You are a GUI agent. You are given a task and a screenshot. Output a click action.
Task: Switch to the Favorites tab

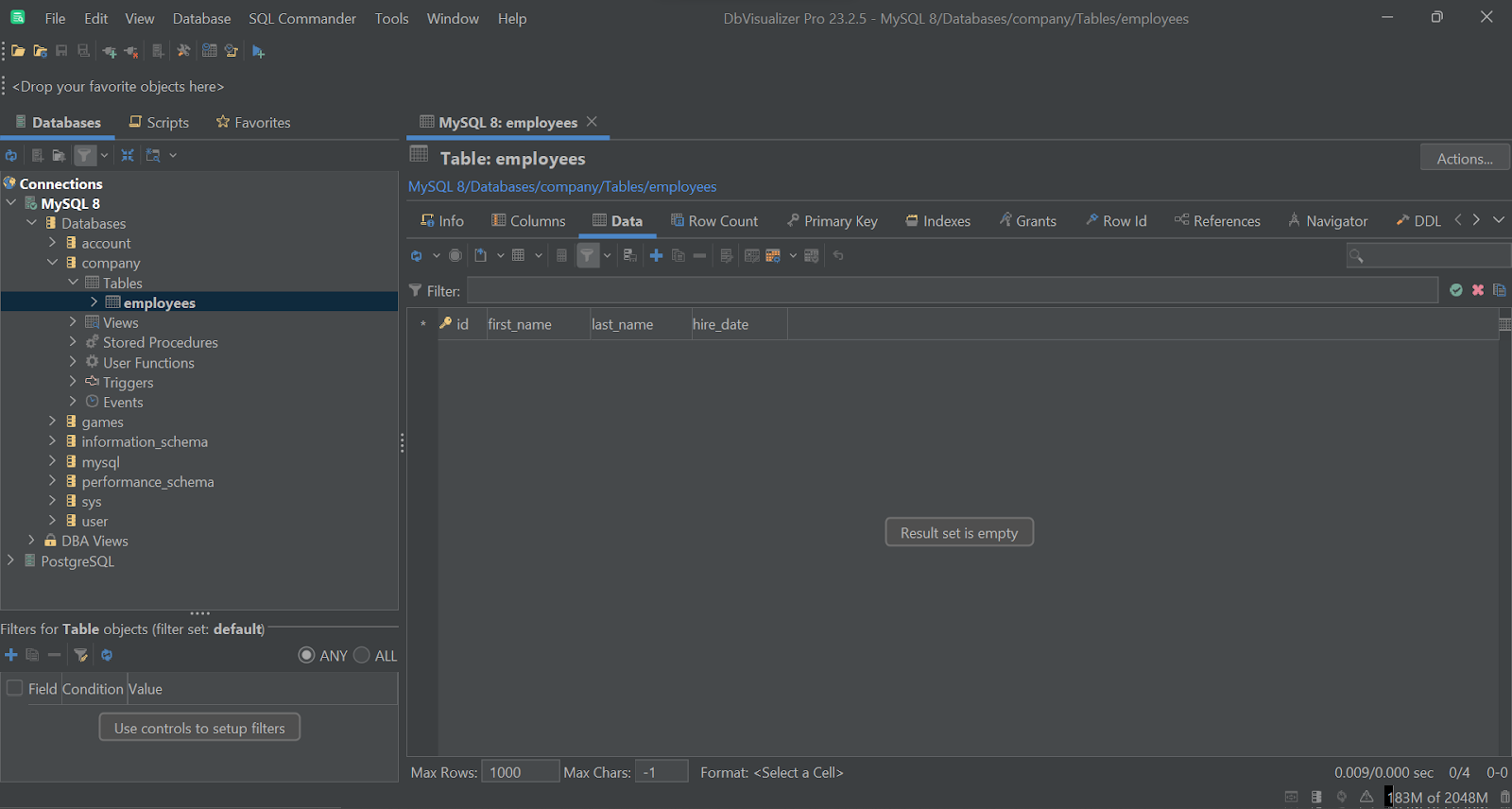point(253,123)
